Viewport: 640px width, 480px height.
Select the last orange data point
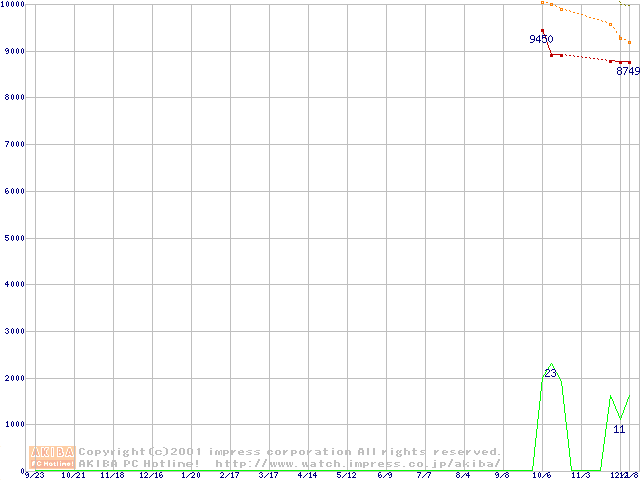[x=629, y=42]
